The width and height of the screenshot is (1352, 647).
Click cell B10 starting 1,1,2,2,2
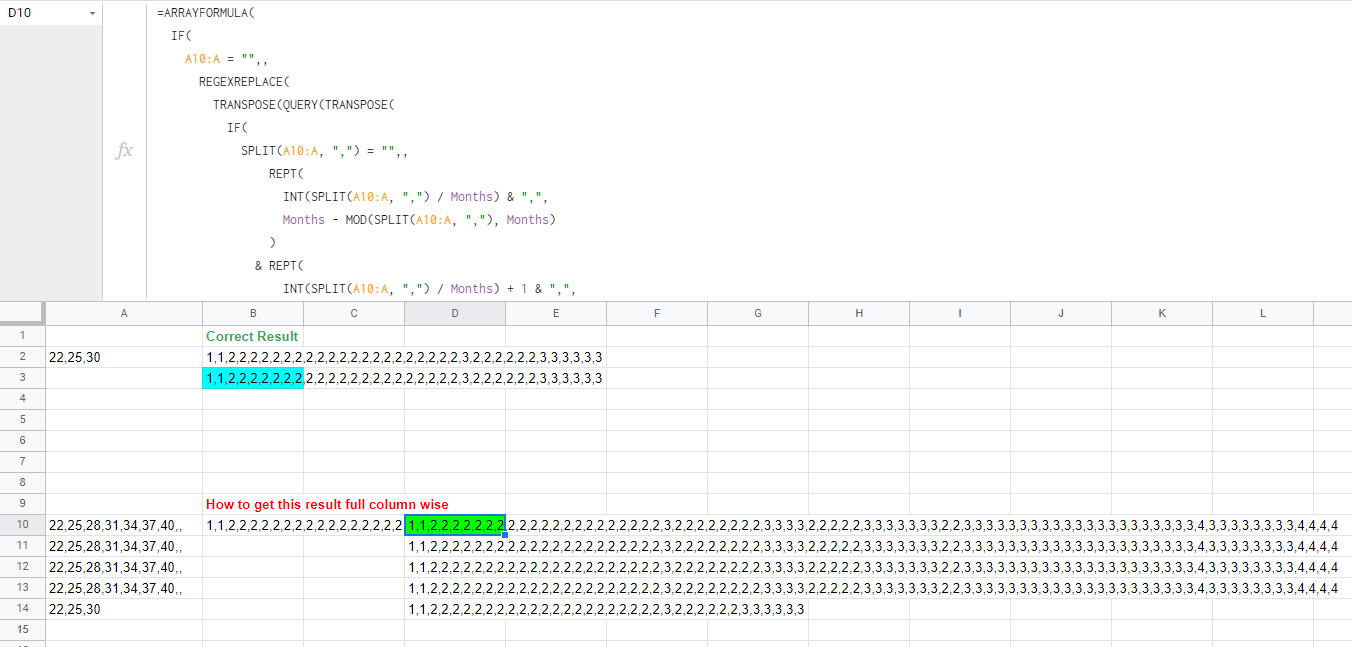click(303, 525)
